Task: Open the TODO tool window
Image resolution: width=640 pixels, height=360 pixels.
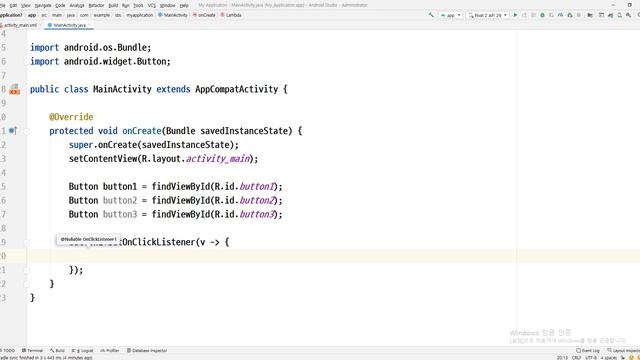Action: [x=7, y=351]
